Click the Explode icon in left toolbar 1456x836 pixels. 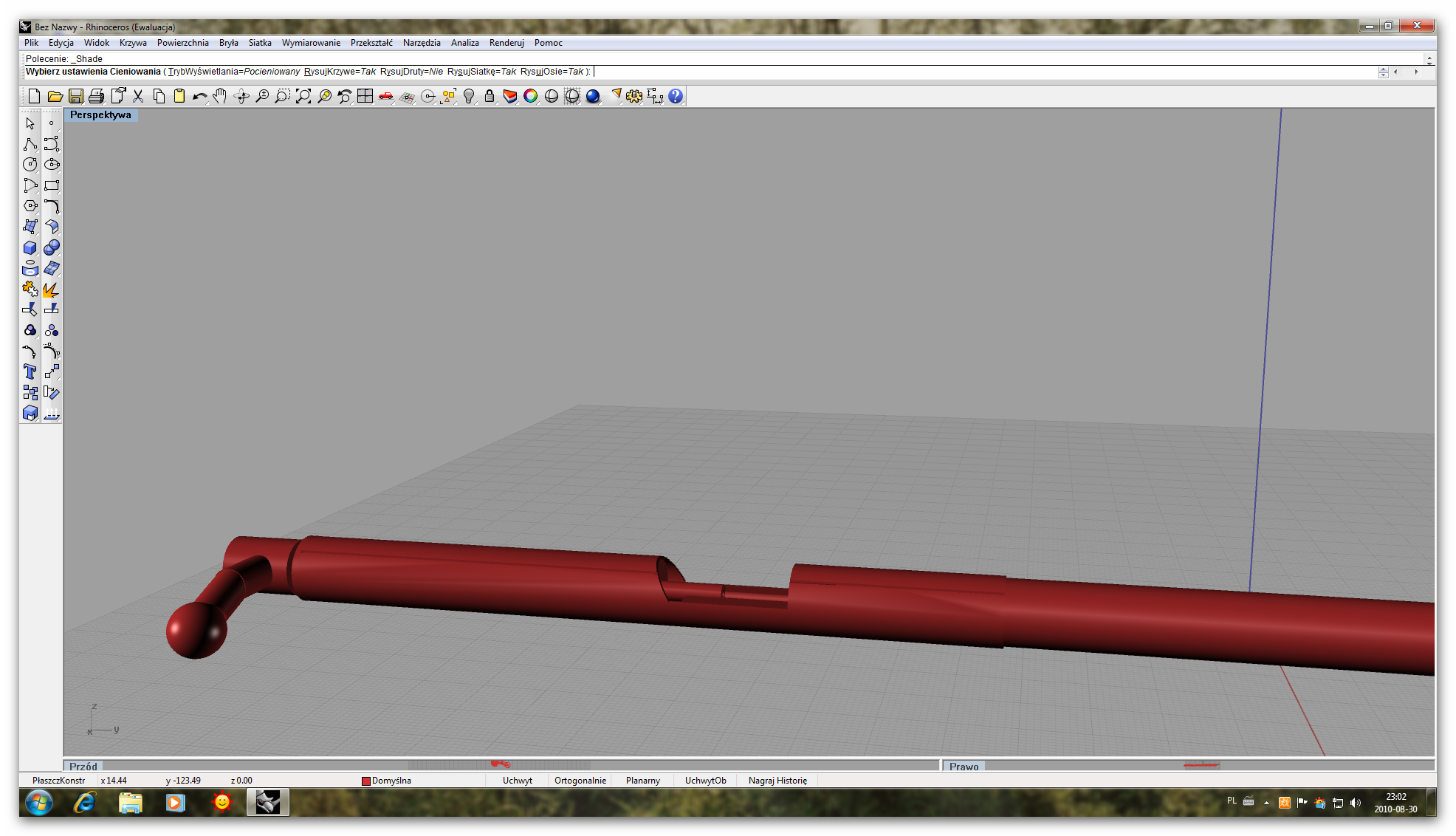pyautogui.click(x=52, y=289)
